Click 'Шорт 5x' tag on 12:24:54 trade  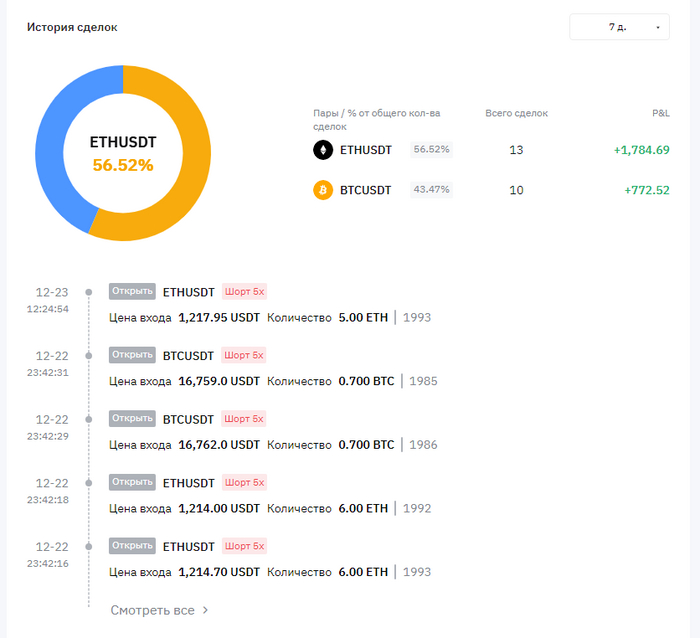pos(244,292)
